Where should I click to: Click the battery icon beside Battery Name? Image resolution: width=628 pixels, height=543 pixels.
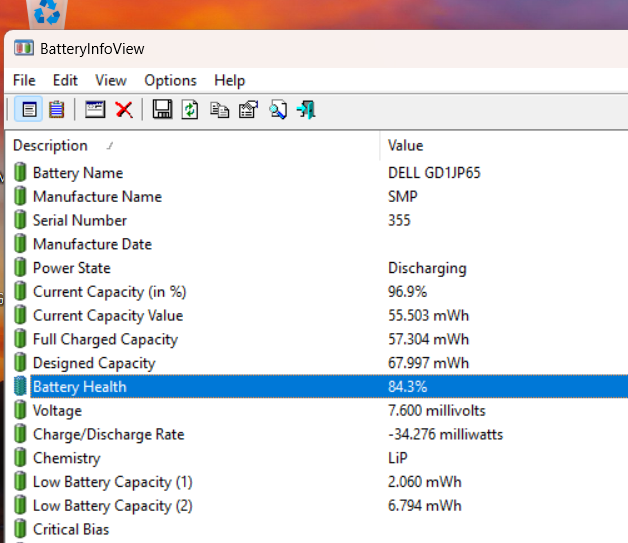click(20, 173)
